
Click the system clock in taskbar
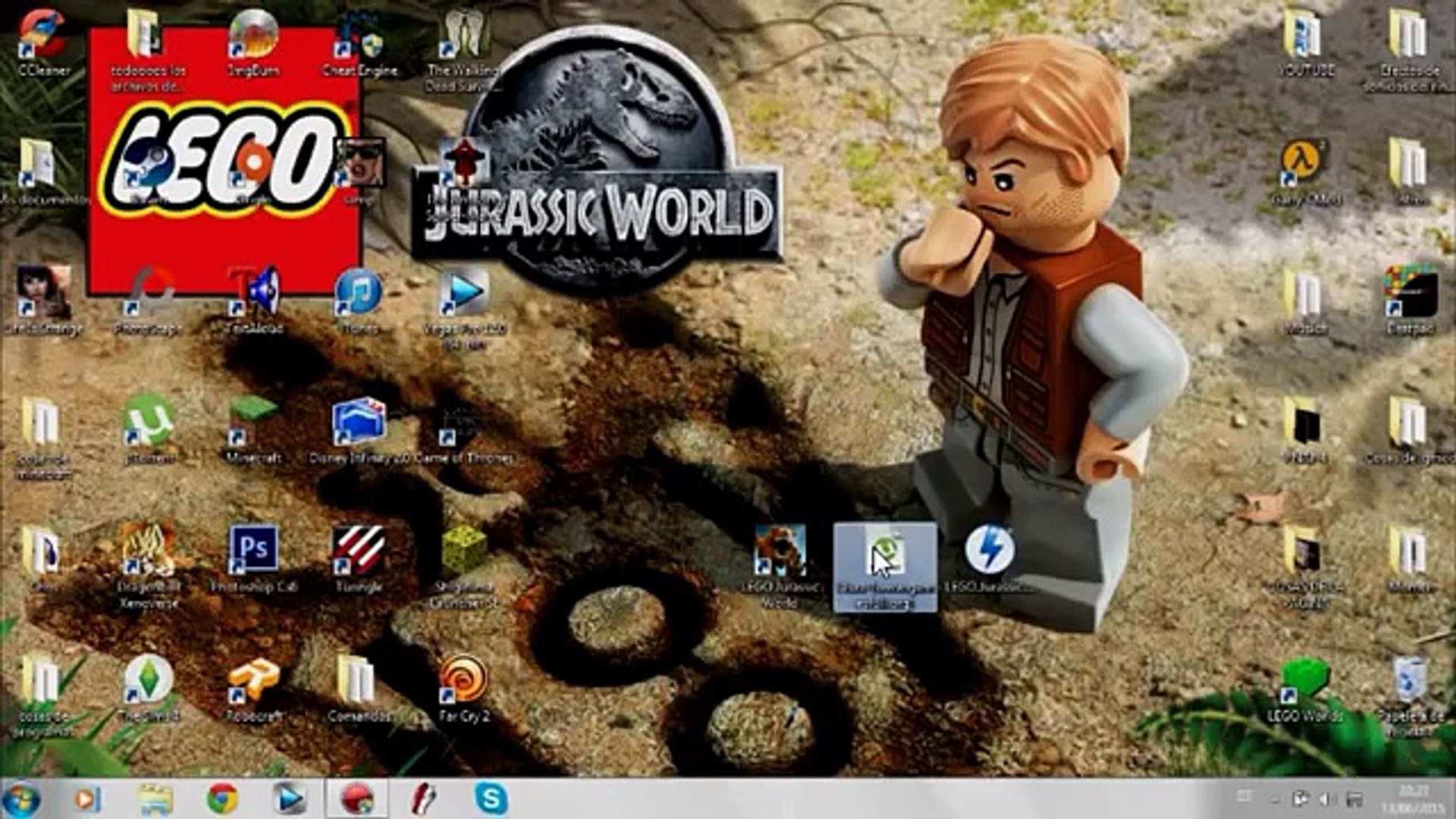(1411, 800)
